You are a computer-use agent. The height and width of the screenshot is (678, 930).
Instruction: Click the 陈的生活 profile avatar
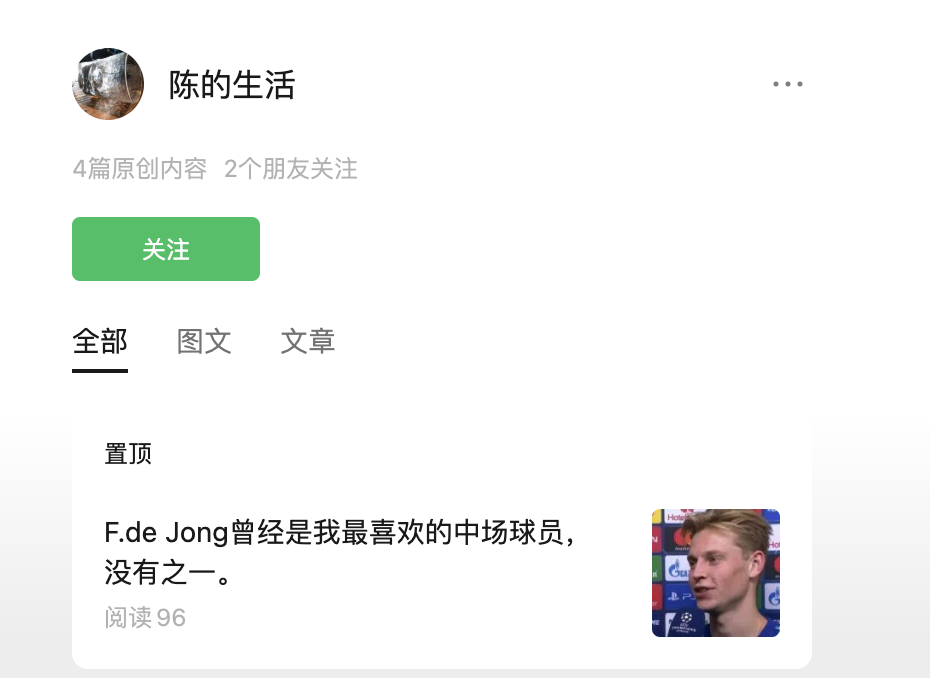108,84
